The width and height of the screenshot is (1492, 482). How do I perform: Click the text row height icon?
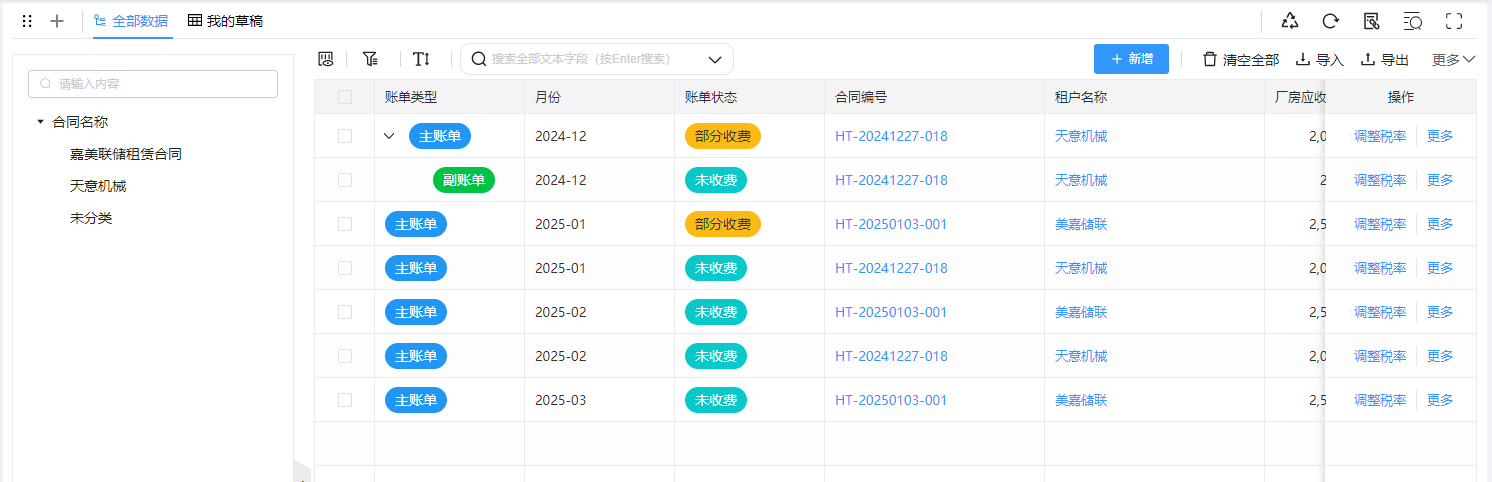[421, 59]
